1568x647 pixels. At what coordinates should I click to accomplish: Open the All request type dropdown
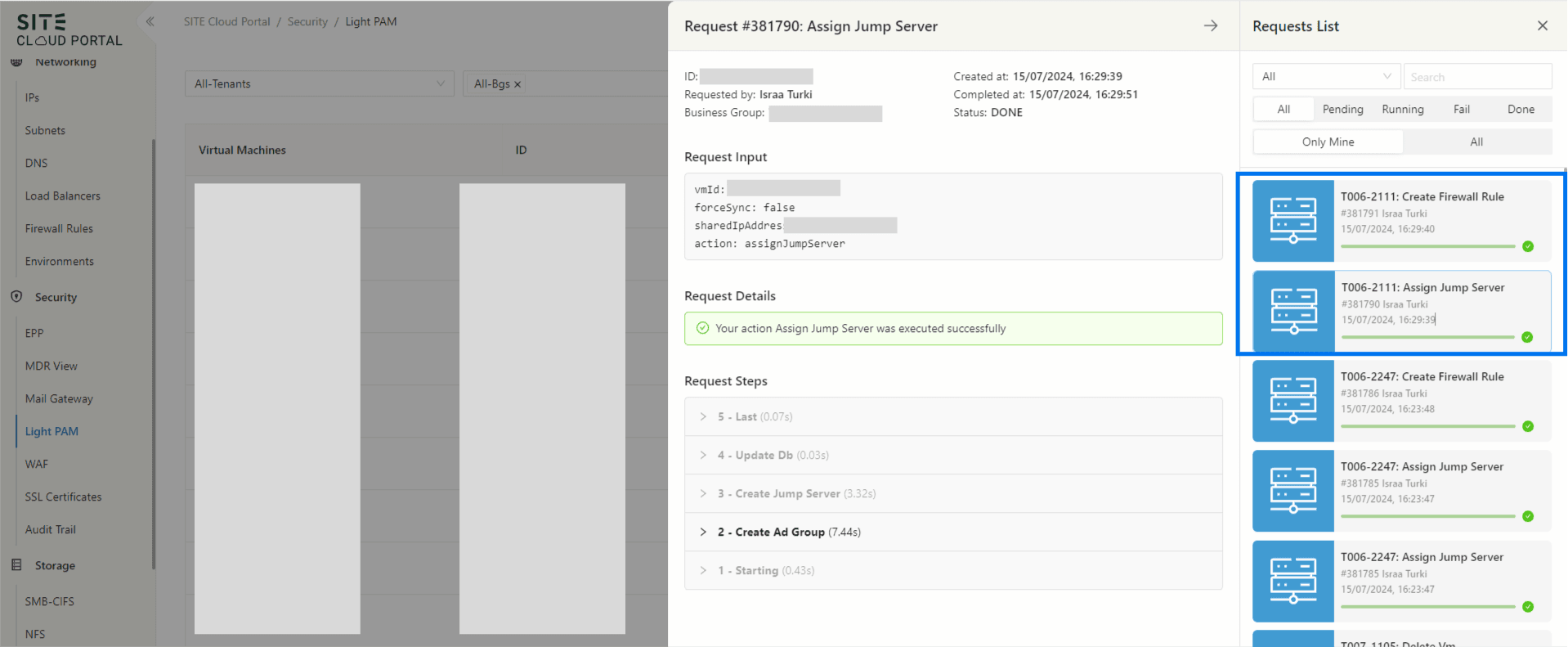click(x=1325, y=76)
